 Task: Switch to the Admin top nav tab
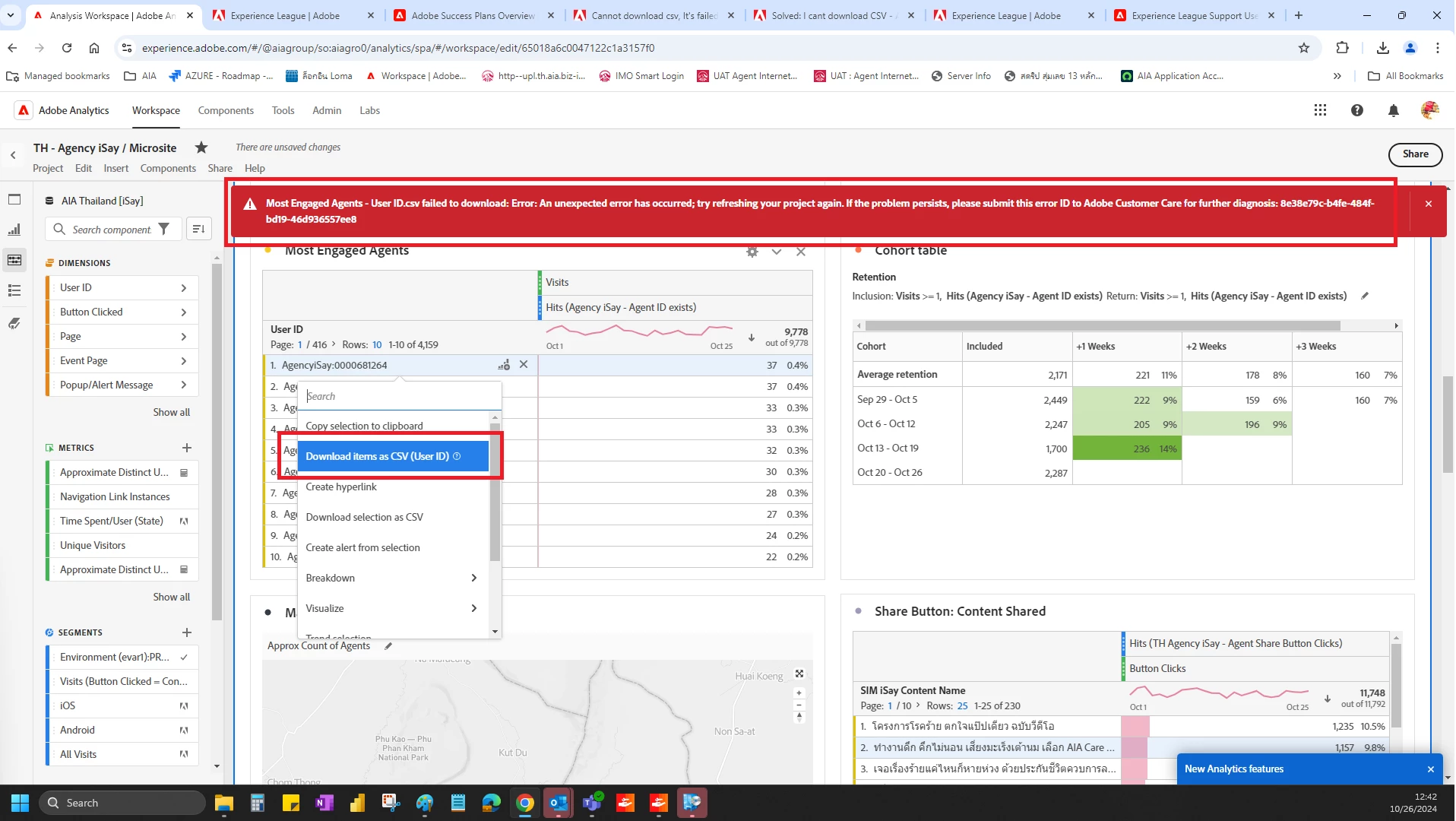tap(327, 110)
